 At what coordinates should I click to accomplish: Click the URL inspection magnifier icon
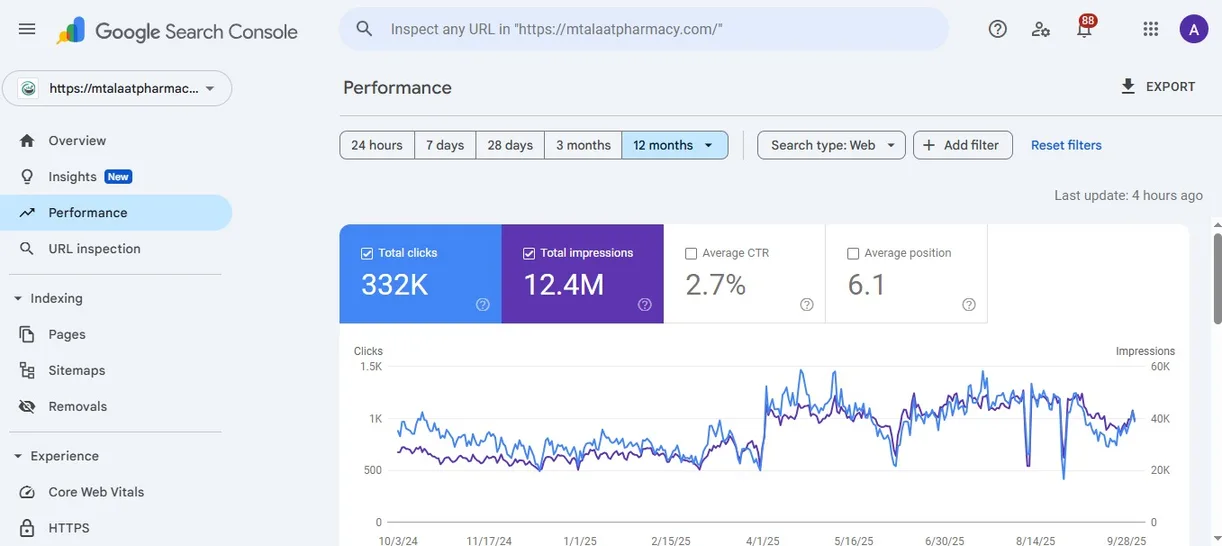click(x=28, y=249)
